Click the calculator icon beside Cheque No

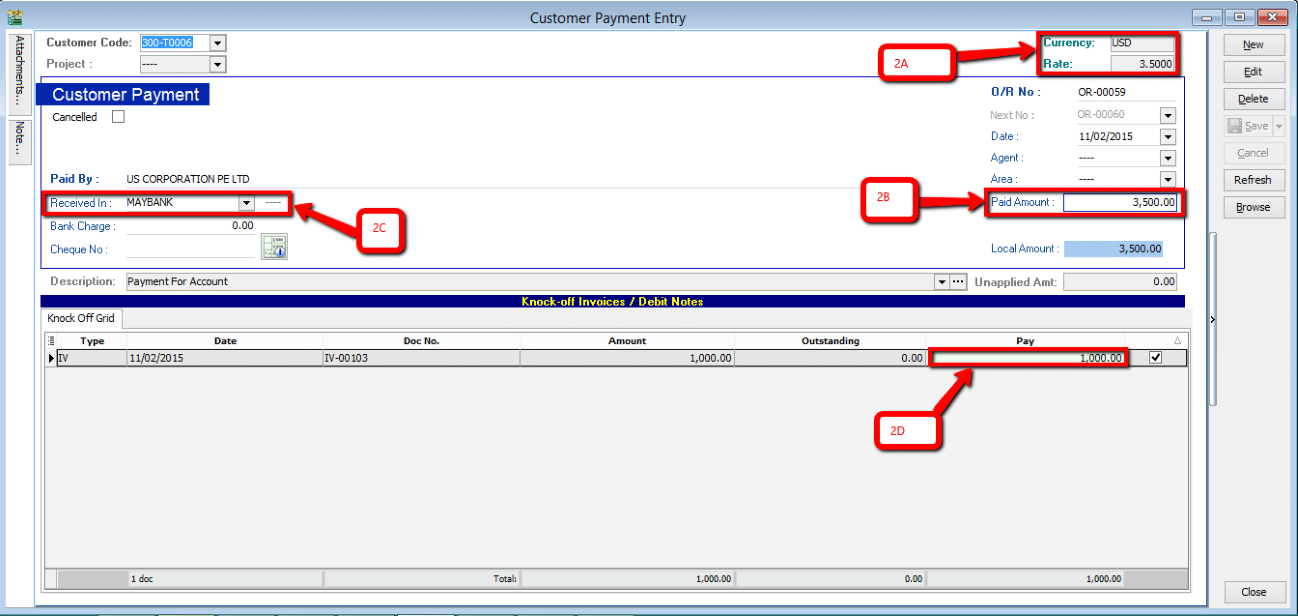tap(274, 247)
